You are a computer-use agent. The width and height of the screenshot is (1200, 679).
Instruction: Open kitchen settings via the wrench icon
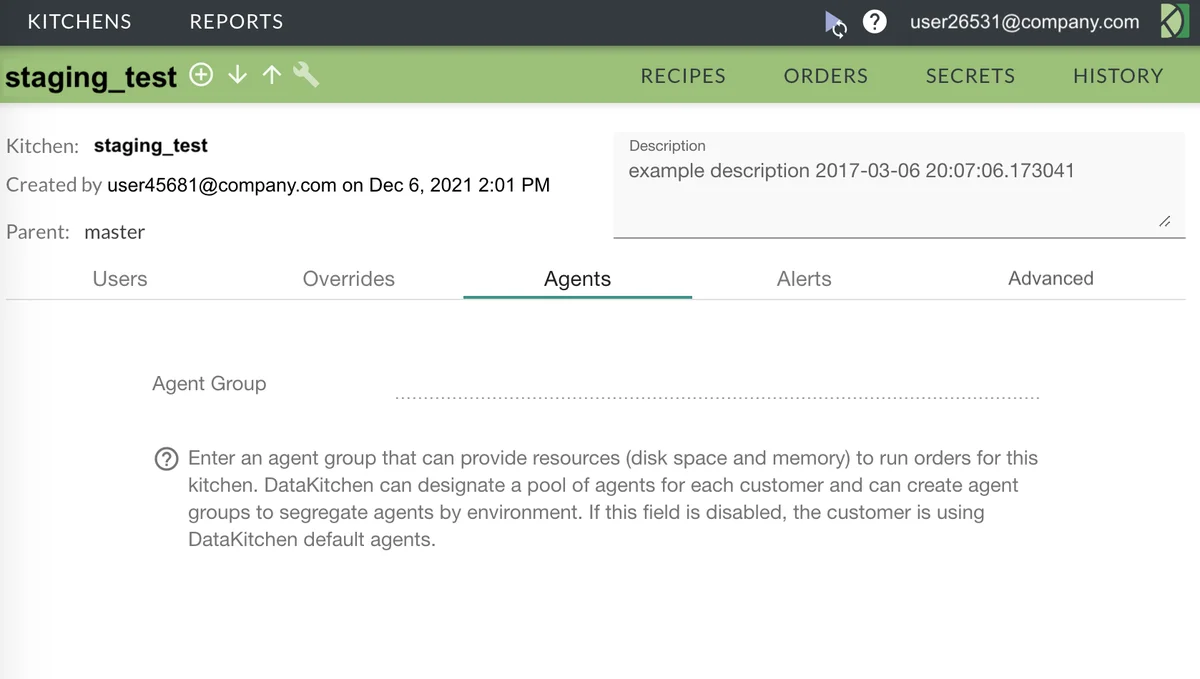[x=306, y=74]
